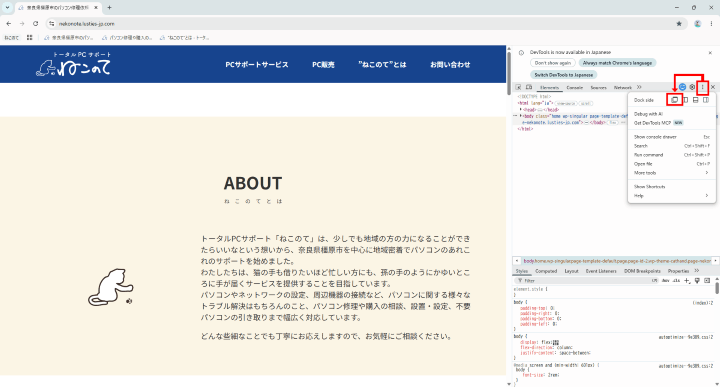Open PC販売 nav link
Screen dimensions: 720x387
tap(323, 65)
